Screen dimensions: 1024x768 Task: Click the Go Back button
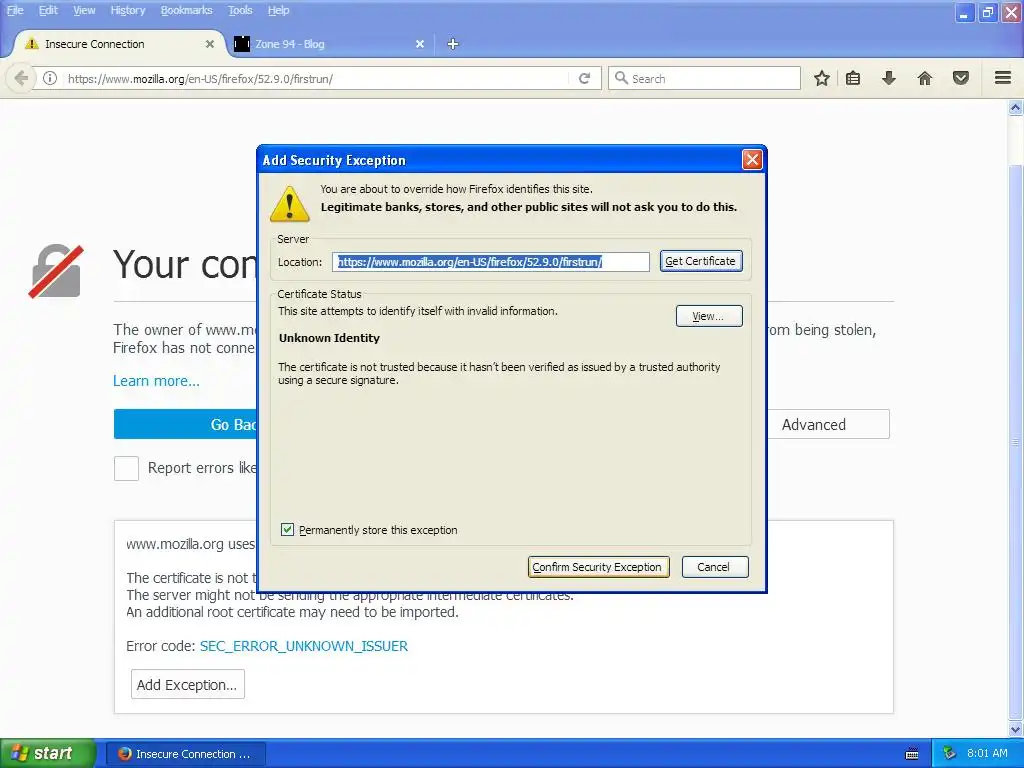tap(186, 424)
